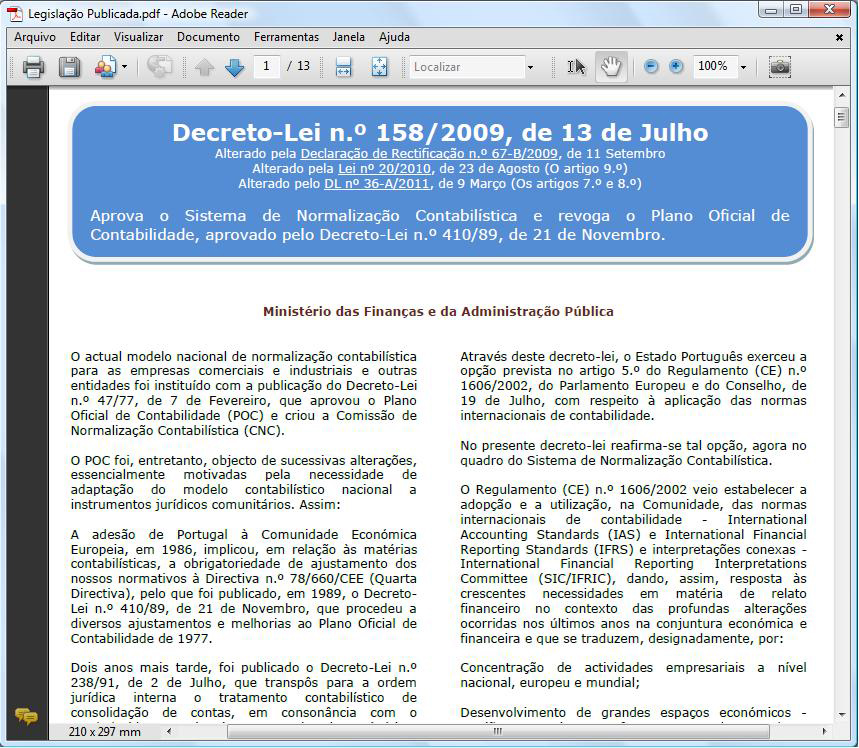
Task: Open the Visualizar menu
Action: click(138, 37)
